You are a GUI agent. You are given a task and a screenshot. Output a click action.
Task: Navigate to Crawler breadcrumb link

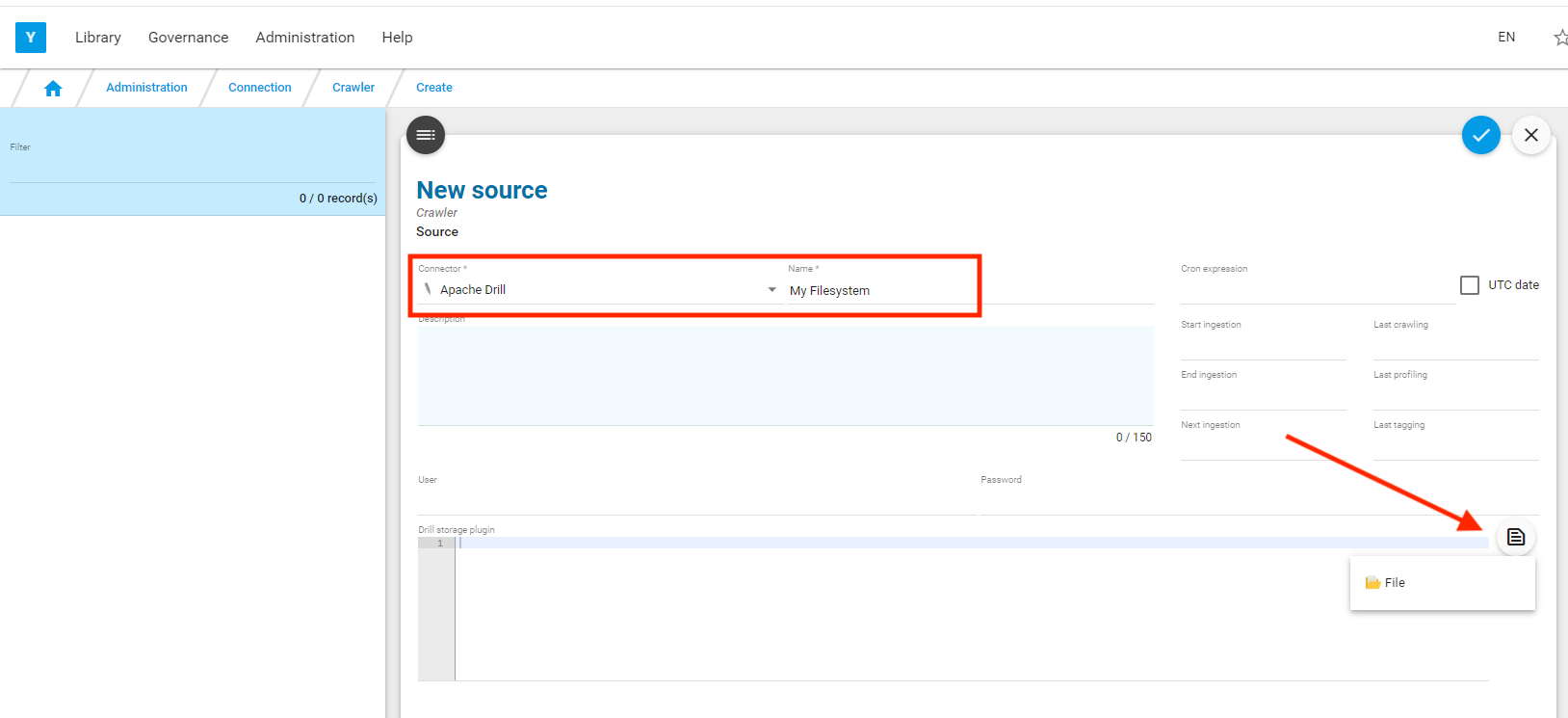[x=353, y=88]
